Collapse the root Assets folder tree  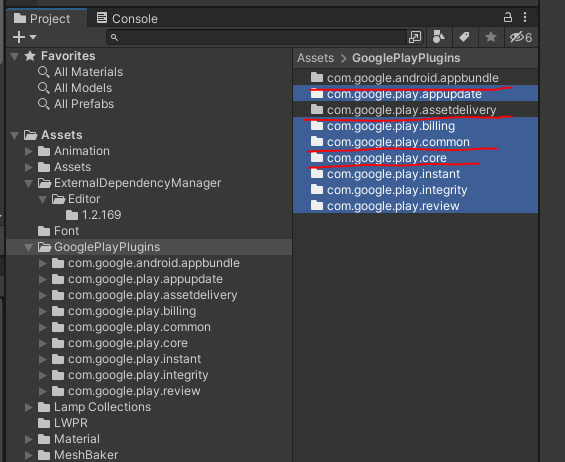(14, 136)
